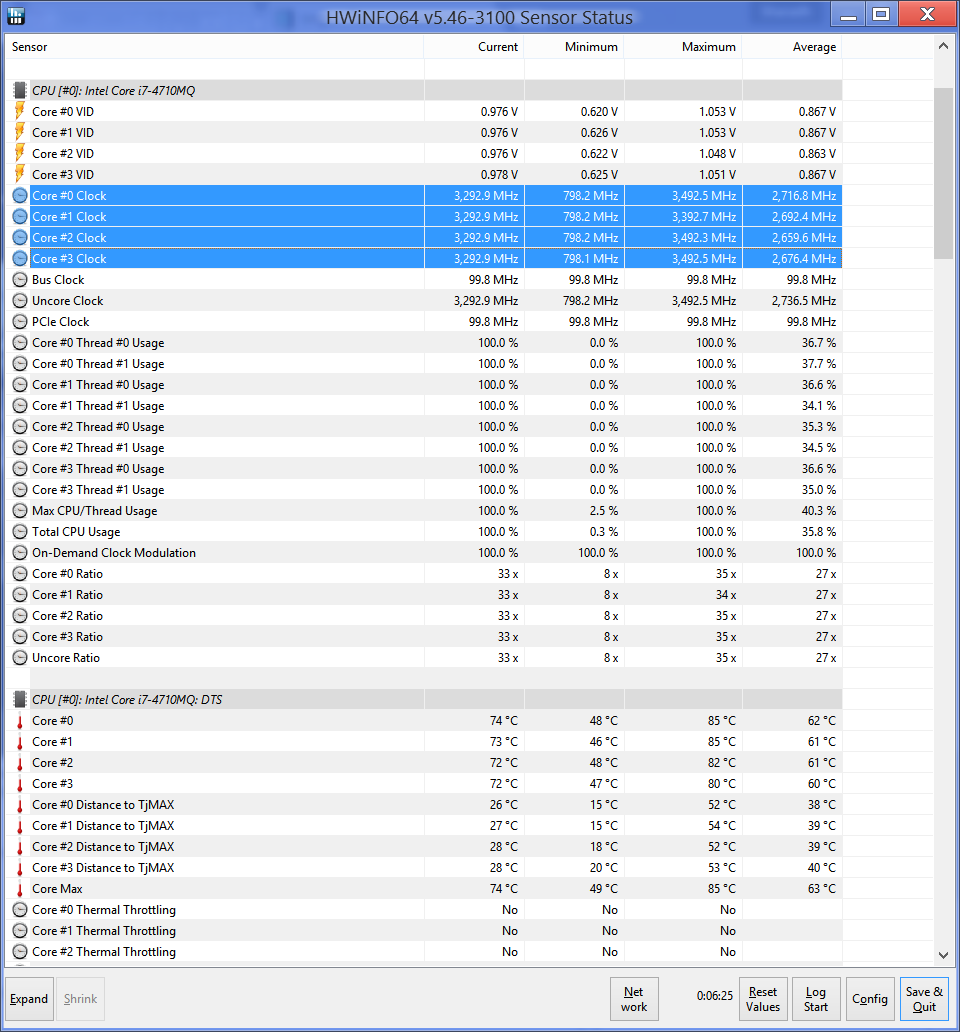Click the icon for Core #2 Thread #1 Usage

click(x=20, y=448)
